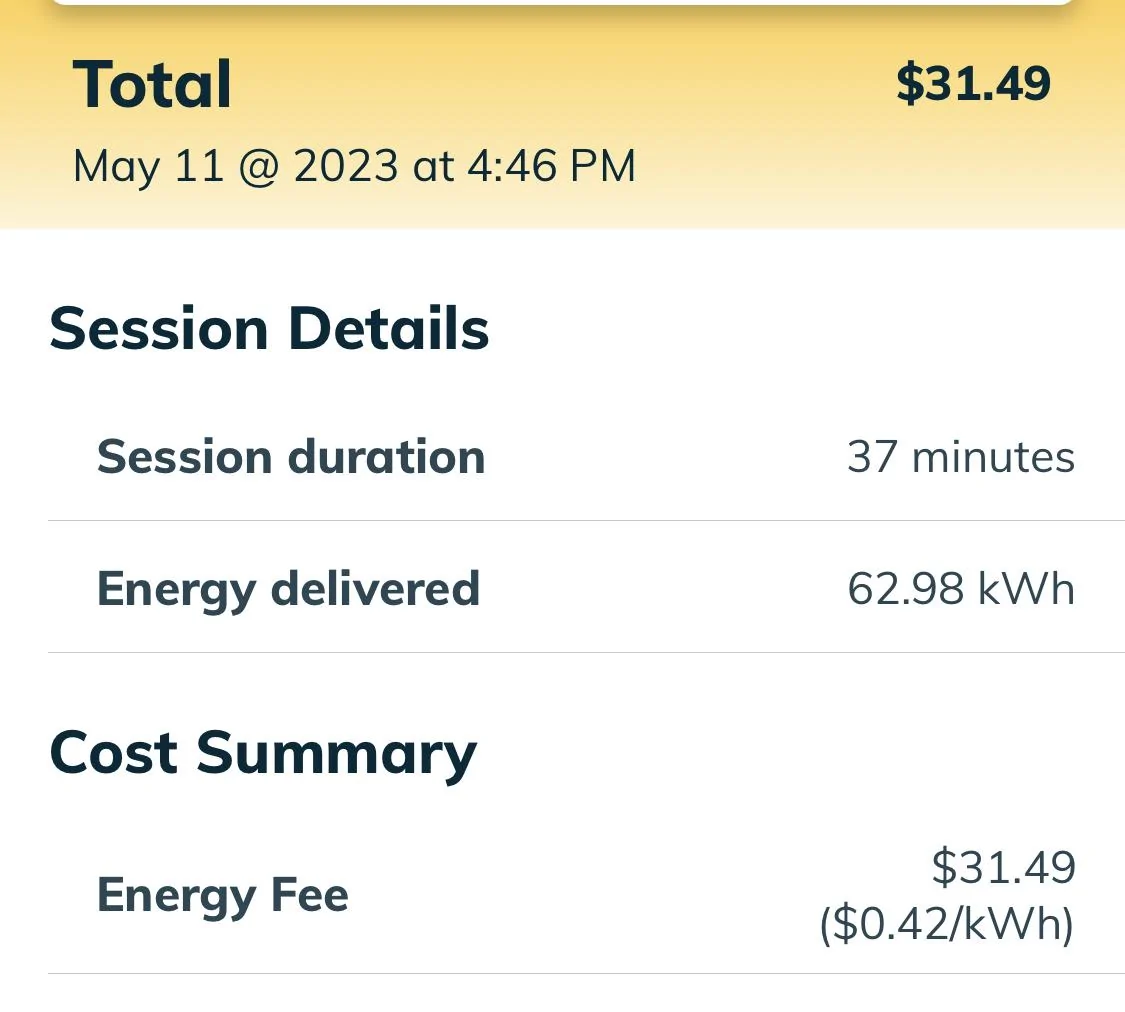The image size is (1125, 1012).
Task: Tap the bold "Total" heading
Action: pos(152,85)
